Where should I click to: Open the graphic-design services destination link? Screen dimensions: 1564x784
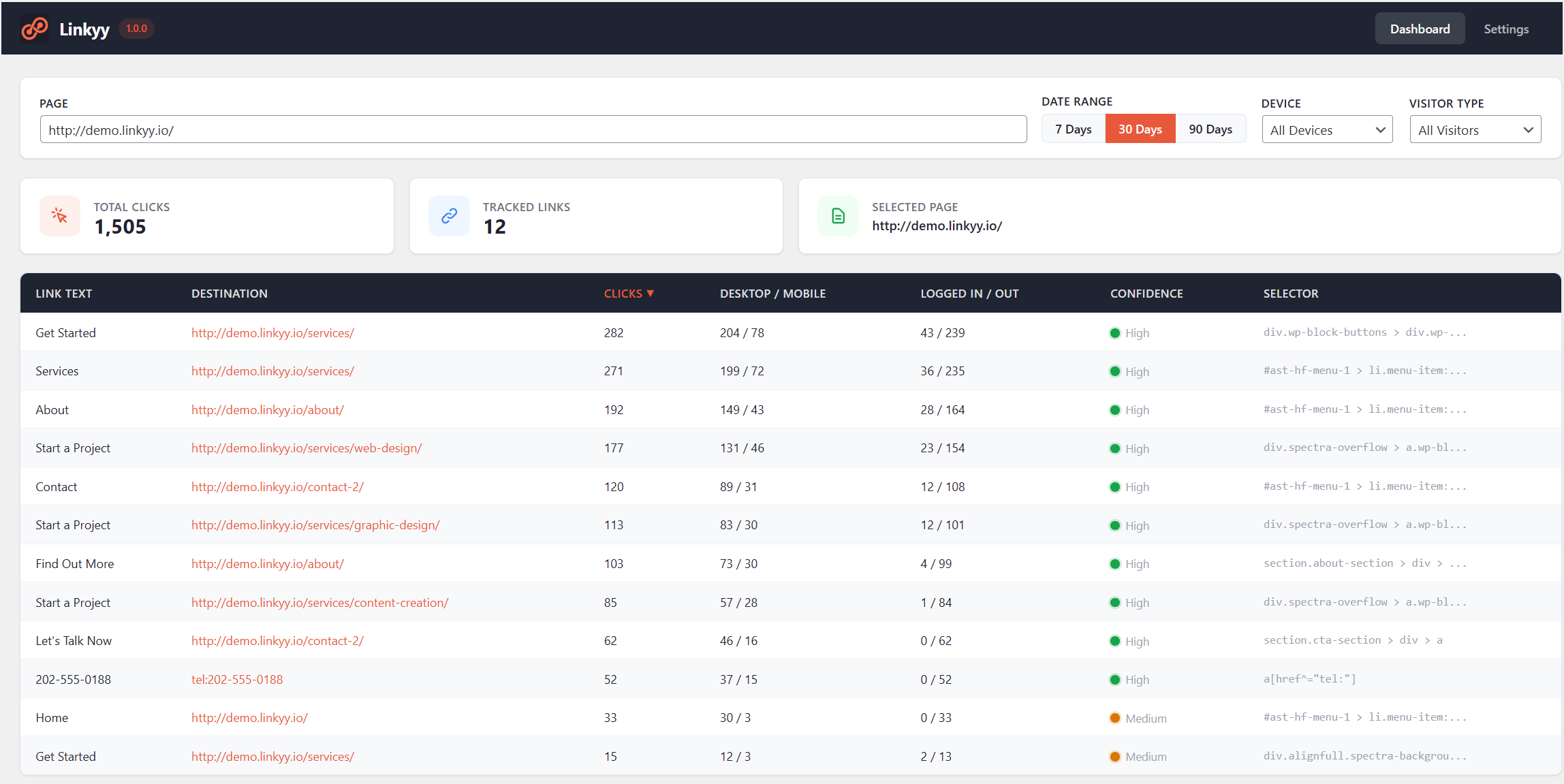tap(315, 525)
